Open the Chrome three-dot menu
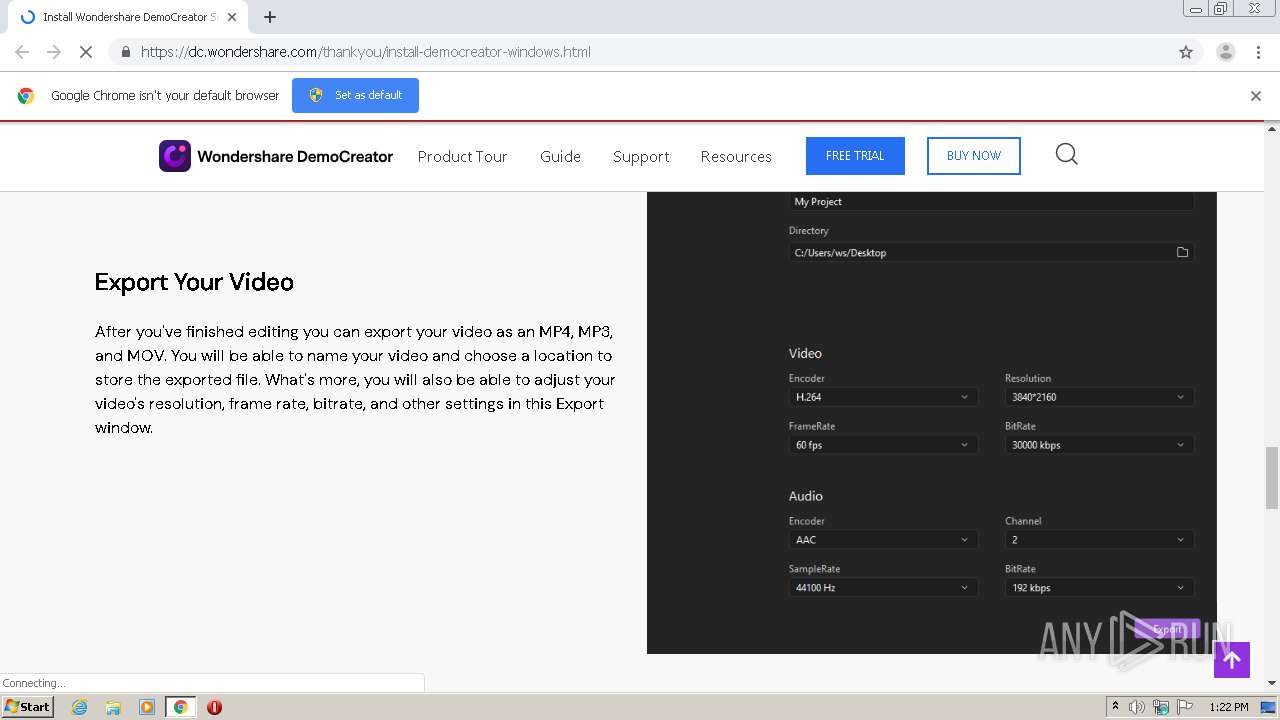The image size is (1280, 720). 1258,52
